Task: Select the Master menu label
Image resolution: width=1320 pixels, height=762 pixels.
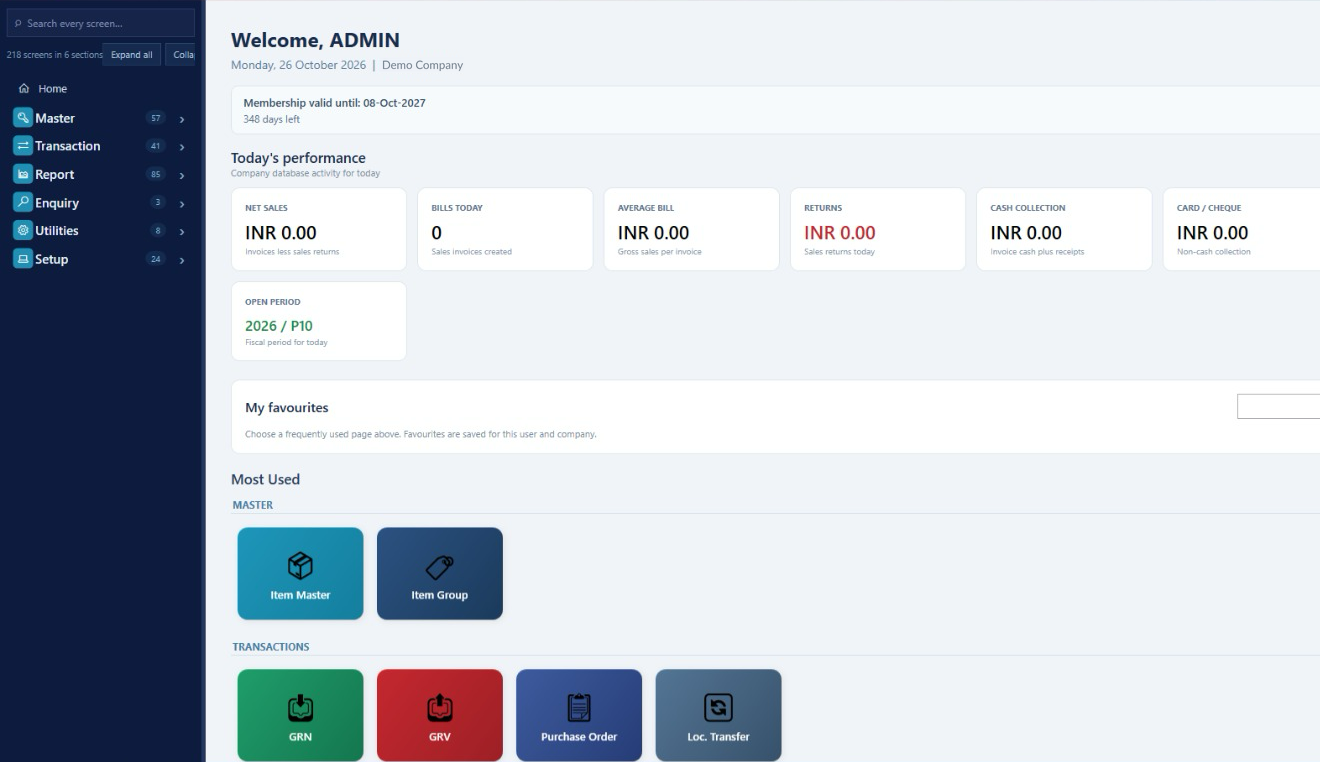Action: pyautogui.click(x=55, y=118)
